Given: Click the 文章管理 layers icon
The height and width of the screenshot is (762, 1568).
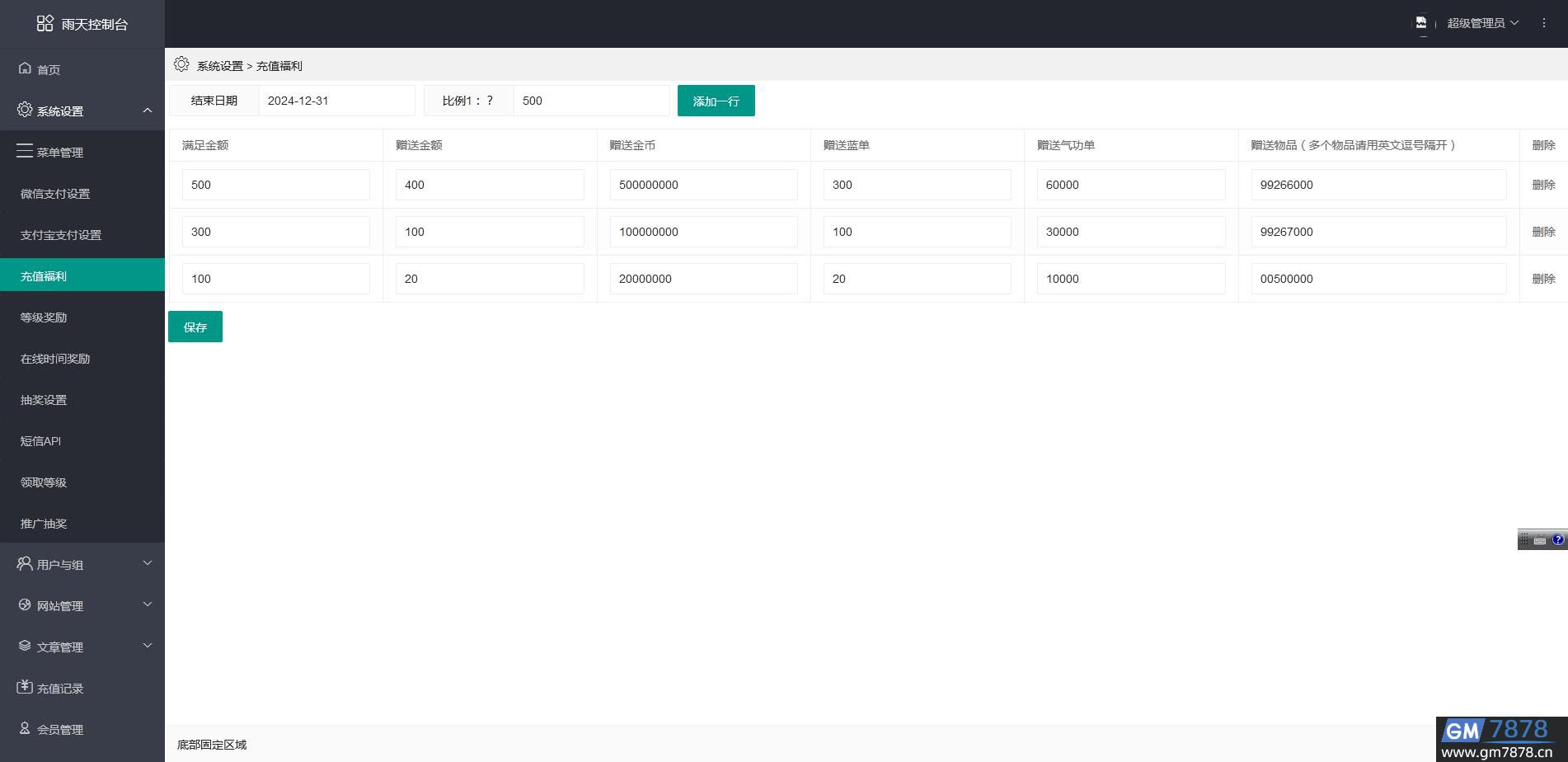Looking at the screenshot, I should [x=25, y=646].
